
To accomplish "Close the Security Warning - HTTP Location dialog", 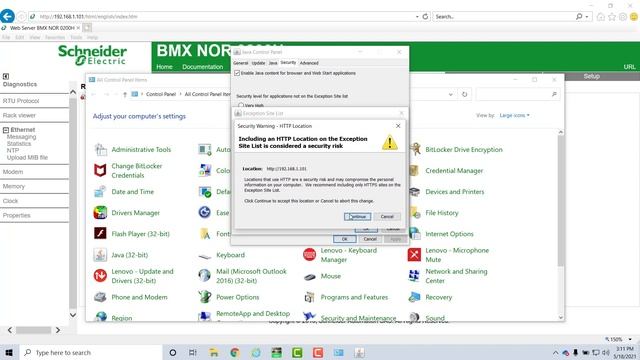I will tap(398, 126).
